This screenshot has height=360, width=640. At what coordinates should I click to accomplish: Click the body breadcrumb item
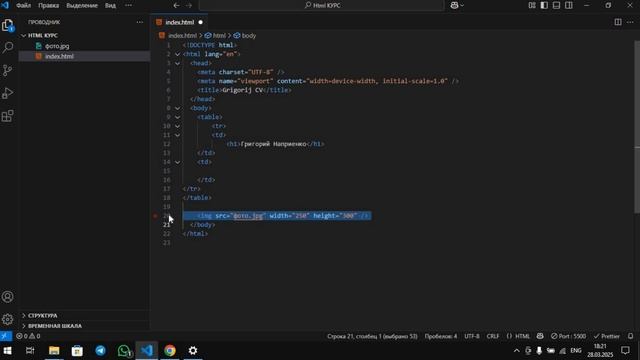tap(245, 36)
